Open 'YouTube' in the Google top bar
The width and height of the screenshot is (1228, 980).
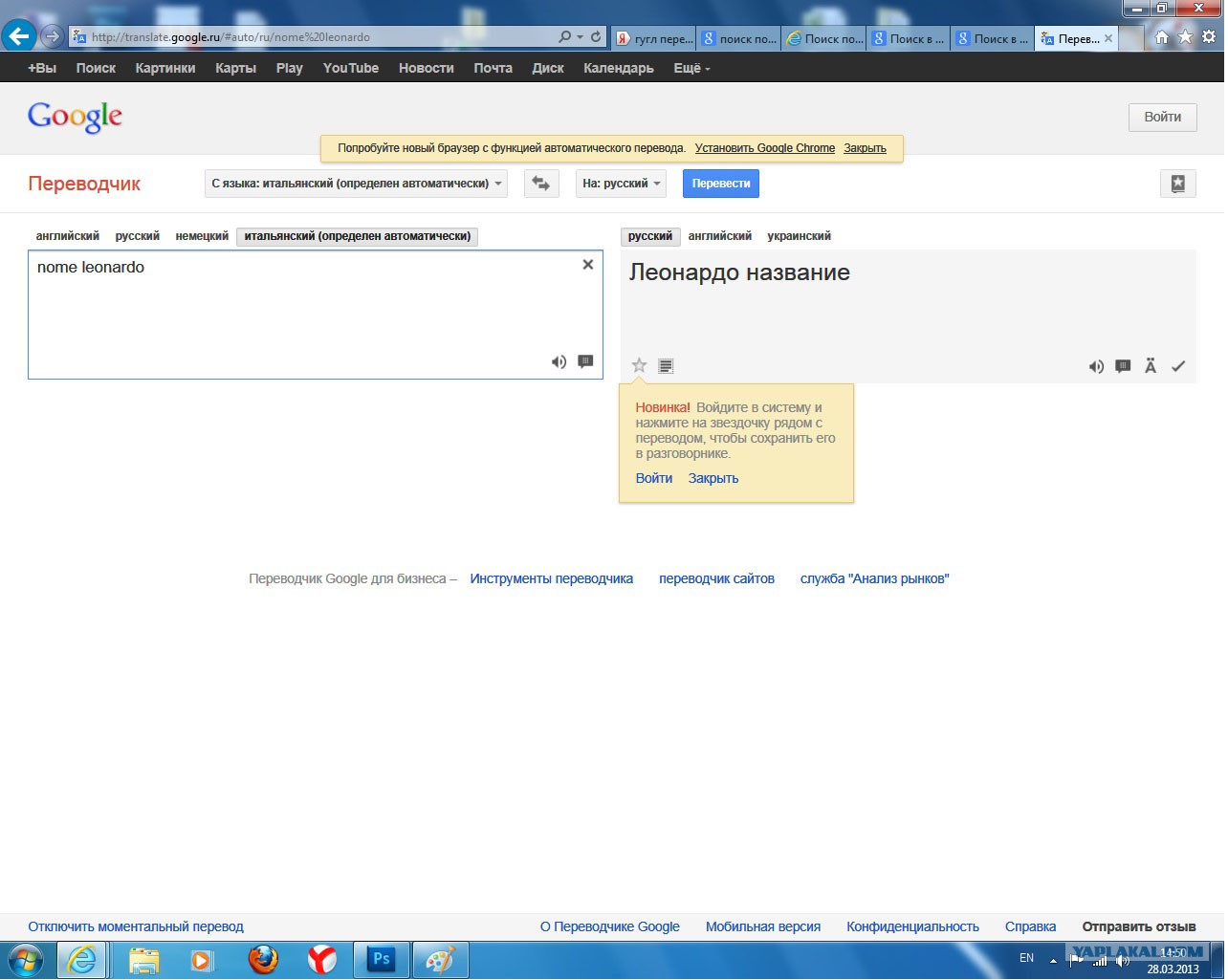351,68
